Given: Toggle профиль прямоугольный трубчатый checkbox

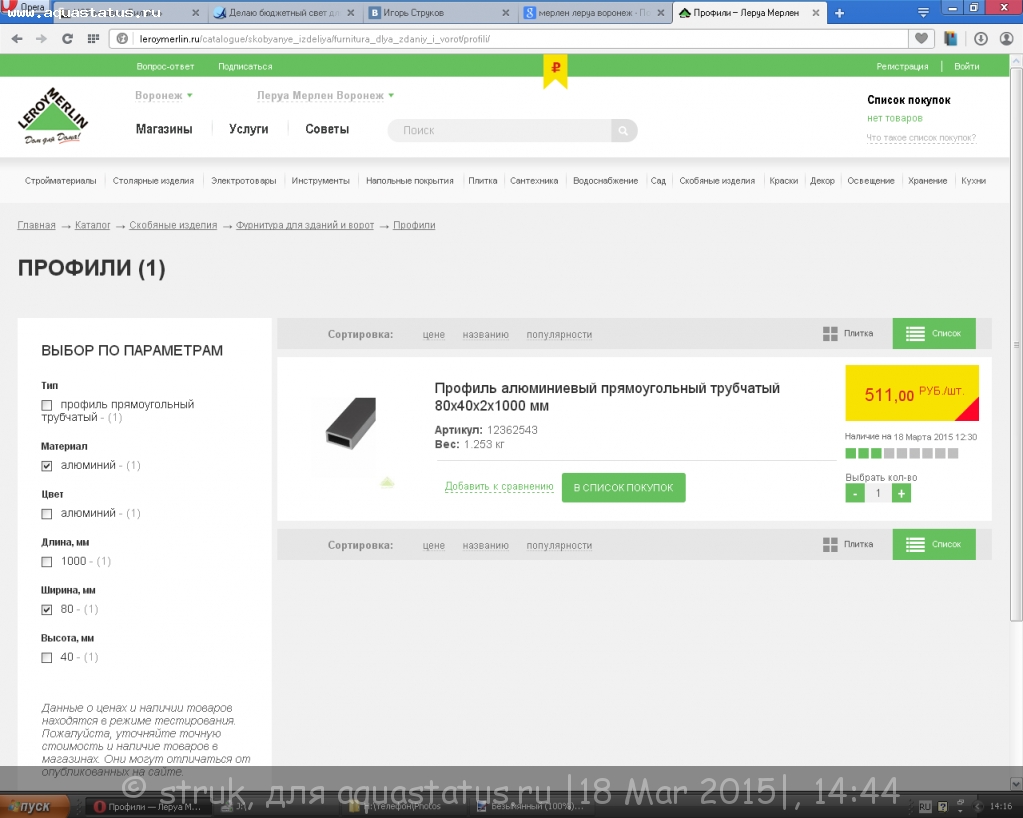Looking at the screenshot, I should [x=46, y=405].
